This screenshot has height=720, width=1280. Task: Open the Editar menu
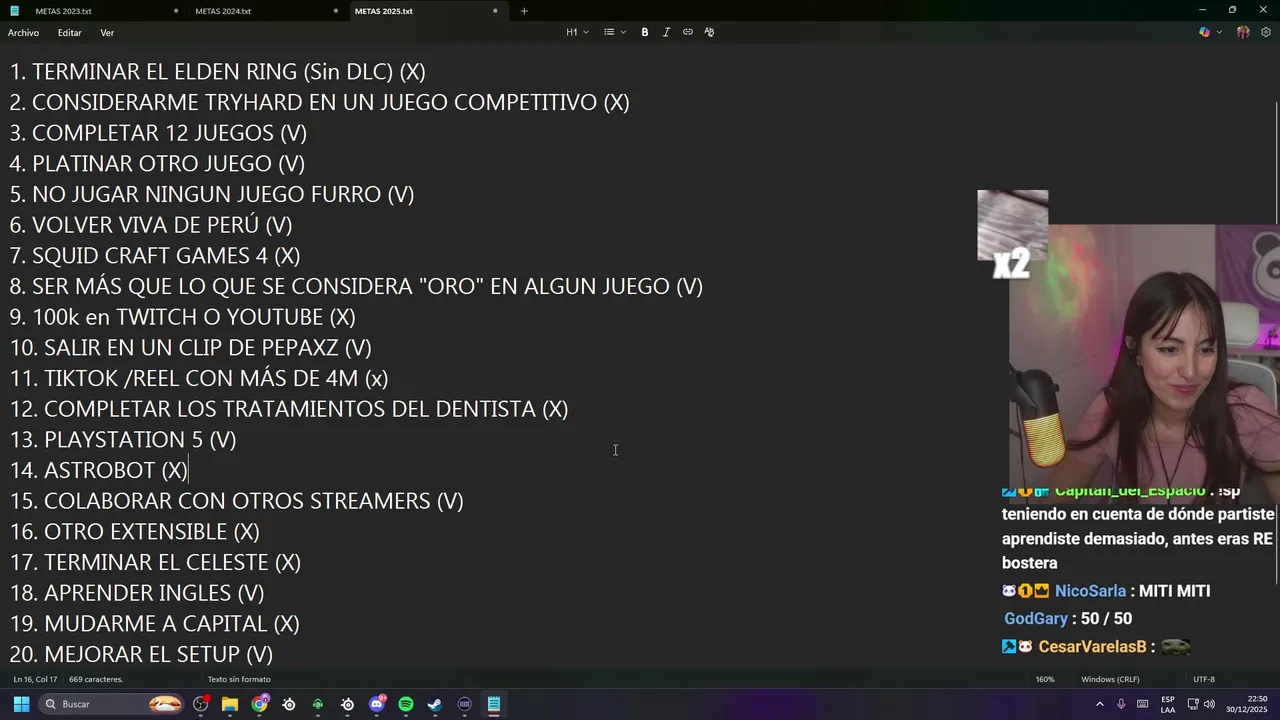pos(69,33)
